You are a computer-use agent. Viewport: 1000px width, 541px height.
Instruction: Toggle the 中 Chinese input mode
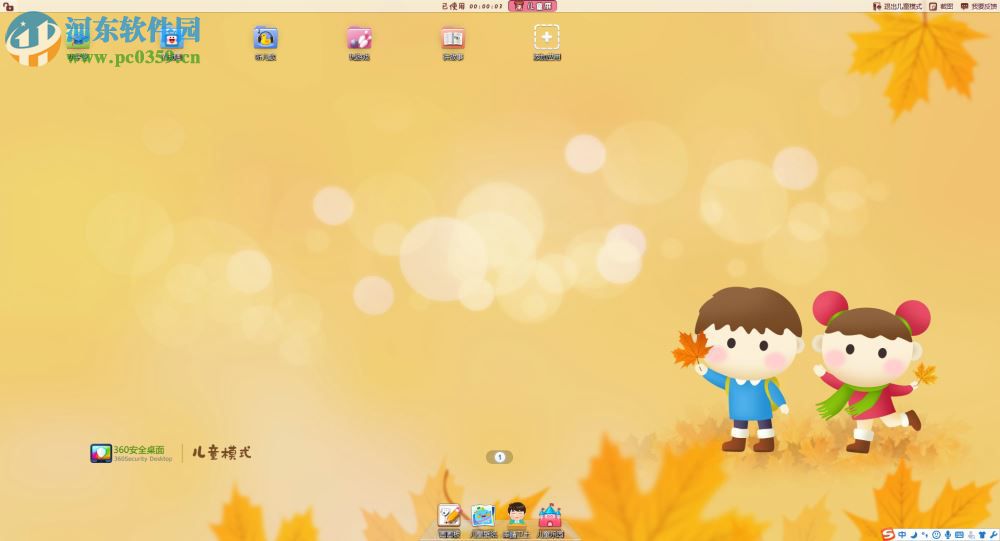click(x=902, y=535)
